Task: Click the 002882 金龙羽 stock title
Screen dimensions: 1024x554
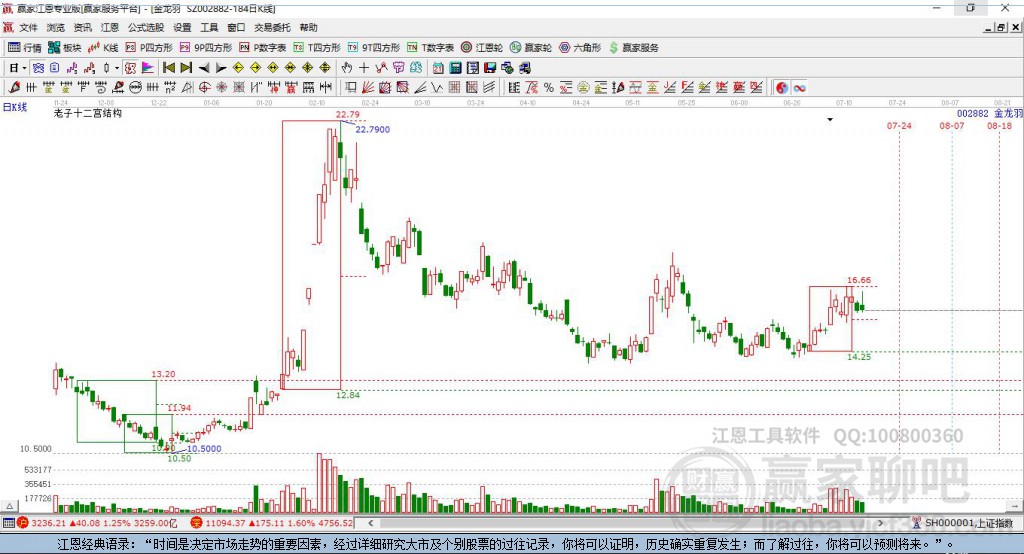Action: (x=989, y=113)
